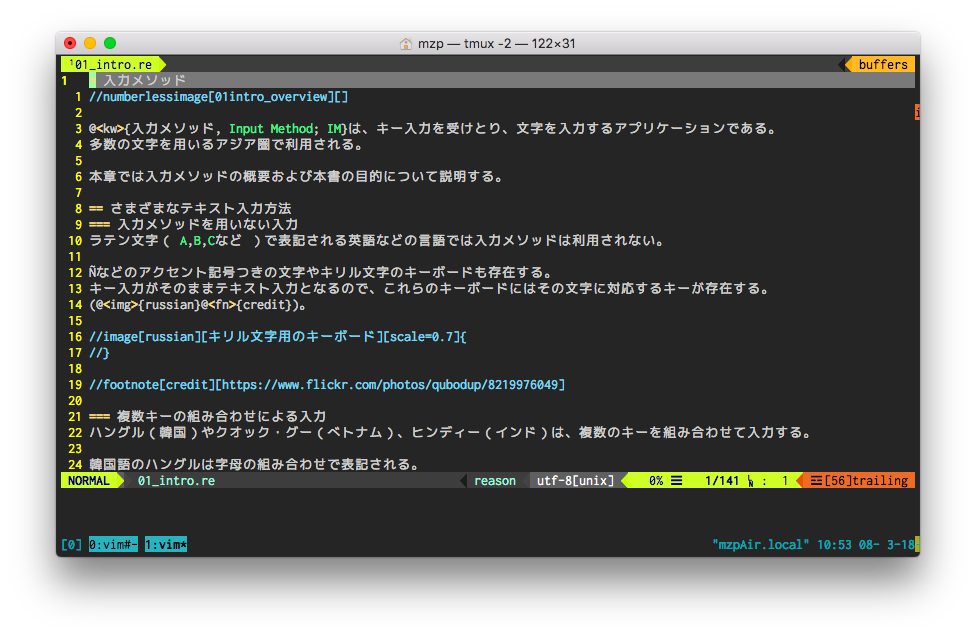Click the window title mzp — tmux -2 — 122×31

point(496,44)
